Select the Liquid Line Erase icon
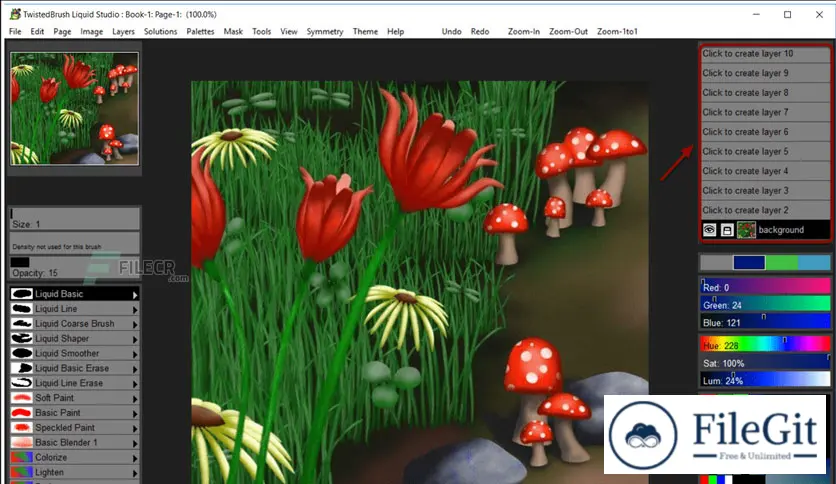The image size is (836, 484). click(21, 383)
